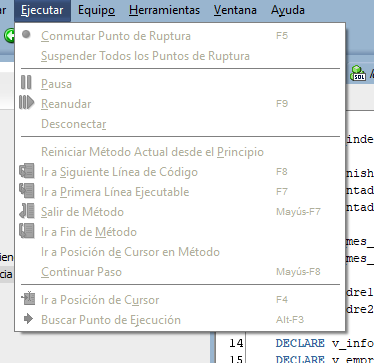374x363 pixels.
Task: Open the Ventana menu
Action: tap(235, 10)
